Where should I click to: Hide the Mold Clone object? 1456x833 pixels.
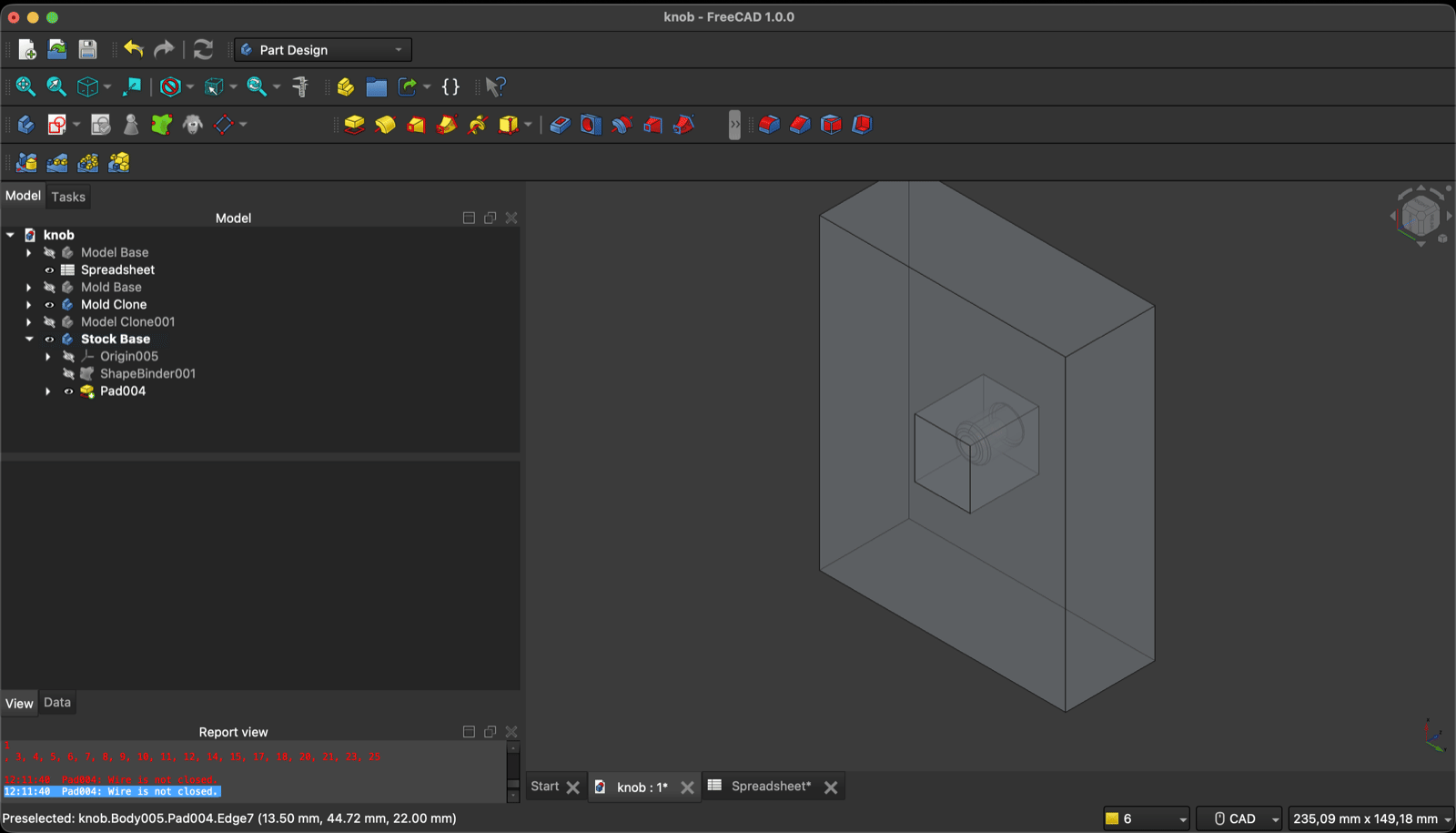49,304
